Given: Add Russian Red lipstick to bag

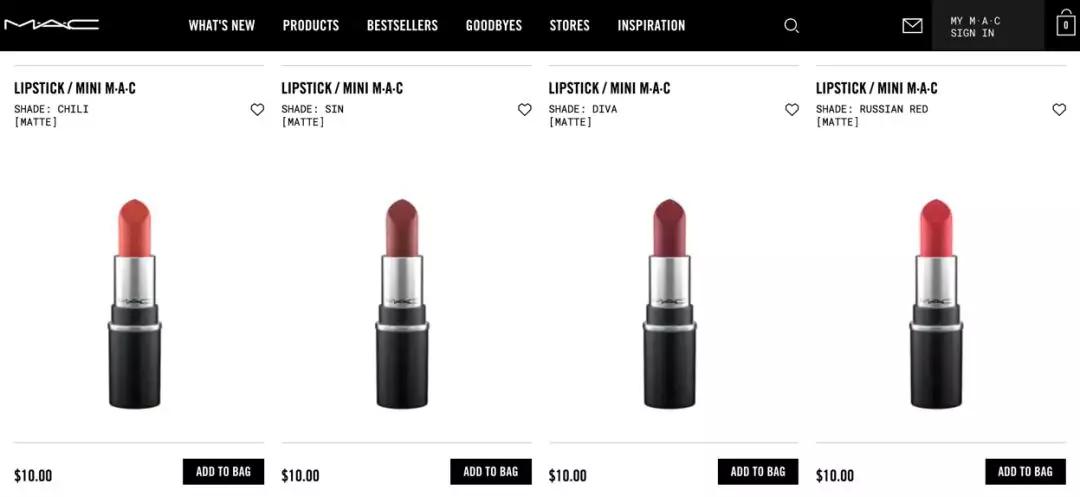Looking at the screenshot, I should click(x=1026, y=472).
